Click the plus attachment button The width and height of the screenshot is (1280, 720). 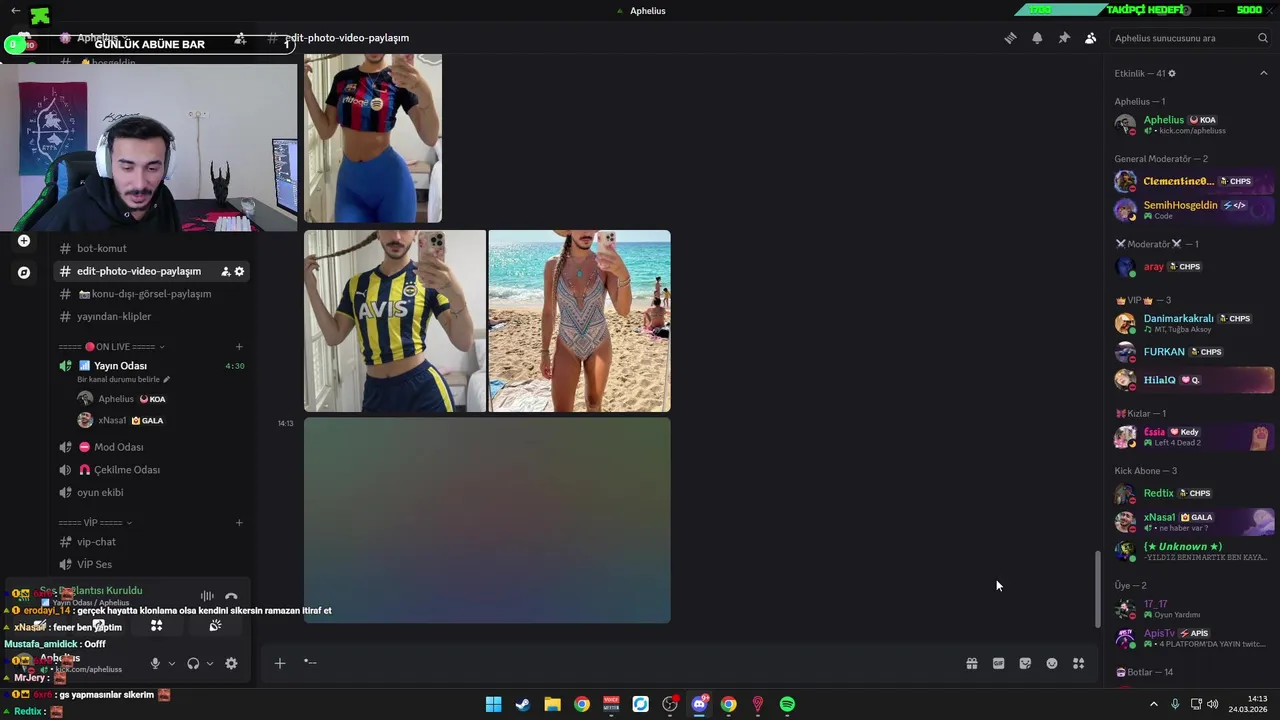tap(280, 663)
